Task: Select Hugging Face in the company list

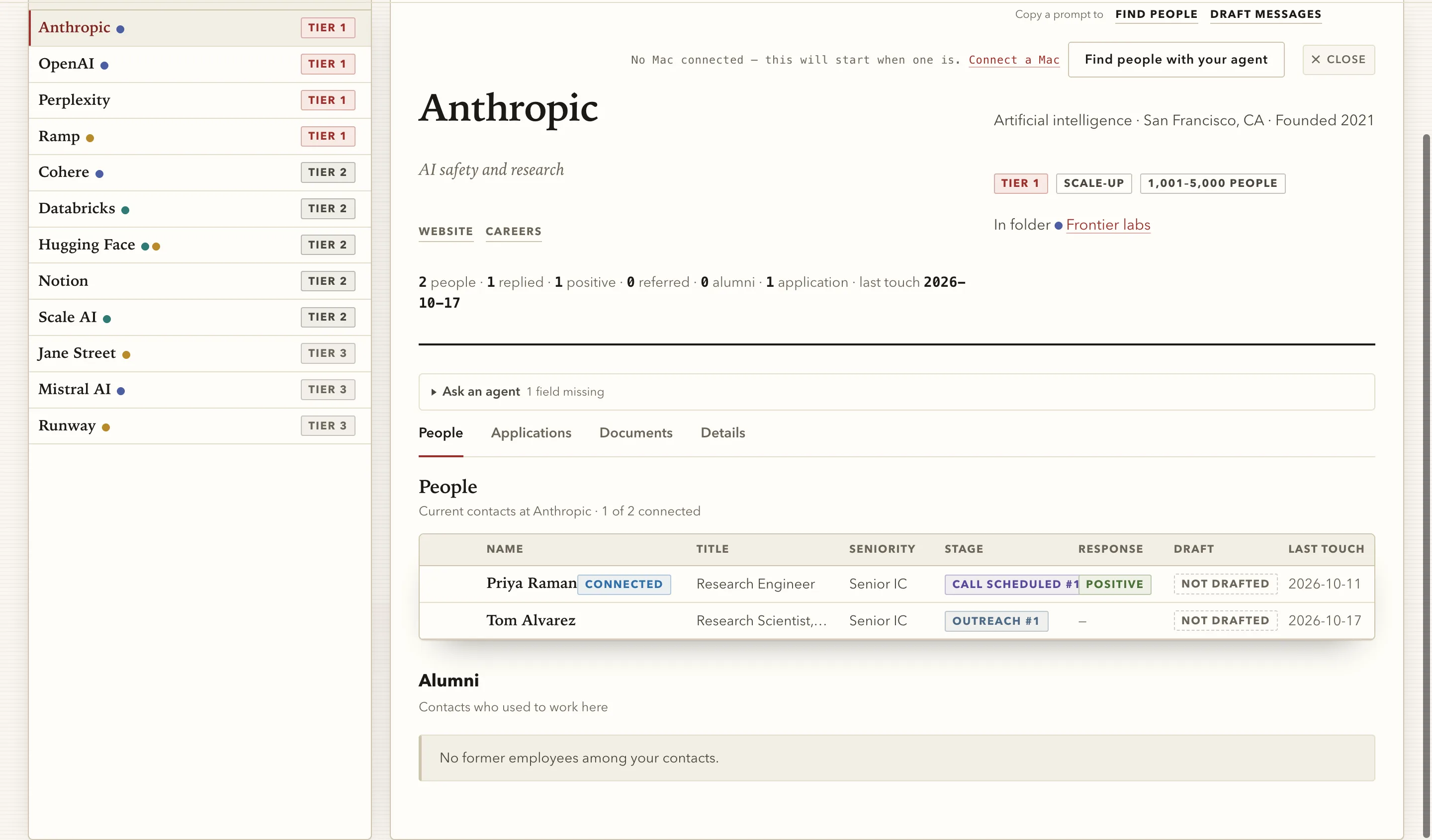Action: tap(200, 245)
